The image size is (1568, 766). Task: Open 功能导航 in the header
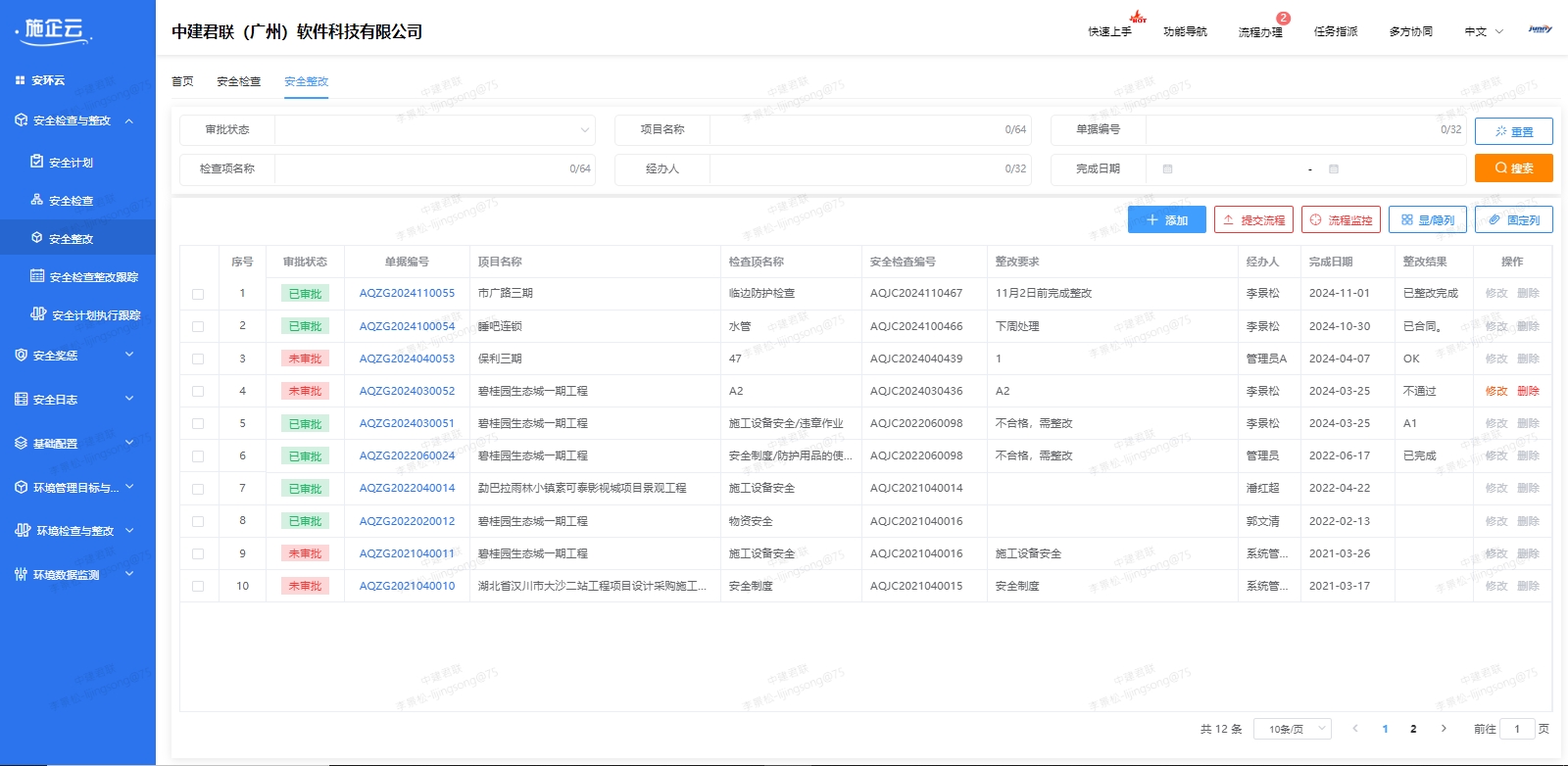(1185, 31)
